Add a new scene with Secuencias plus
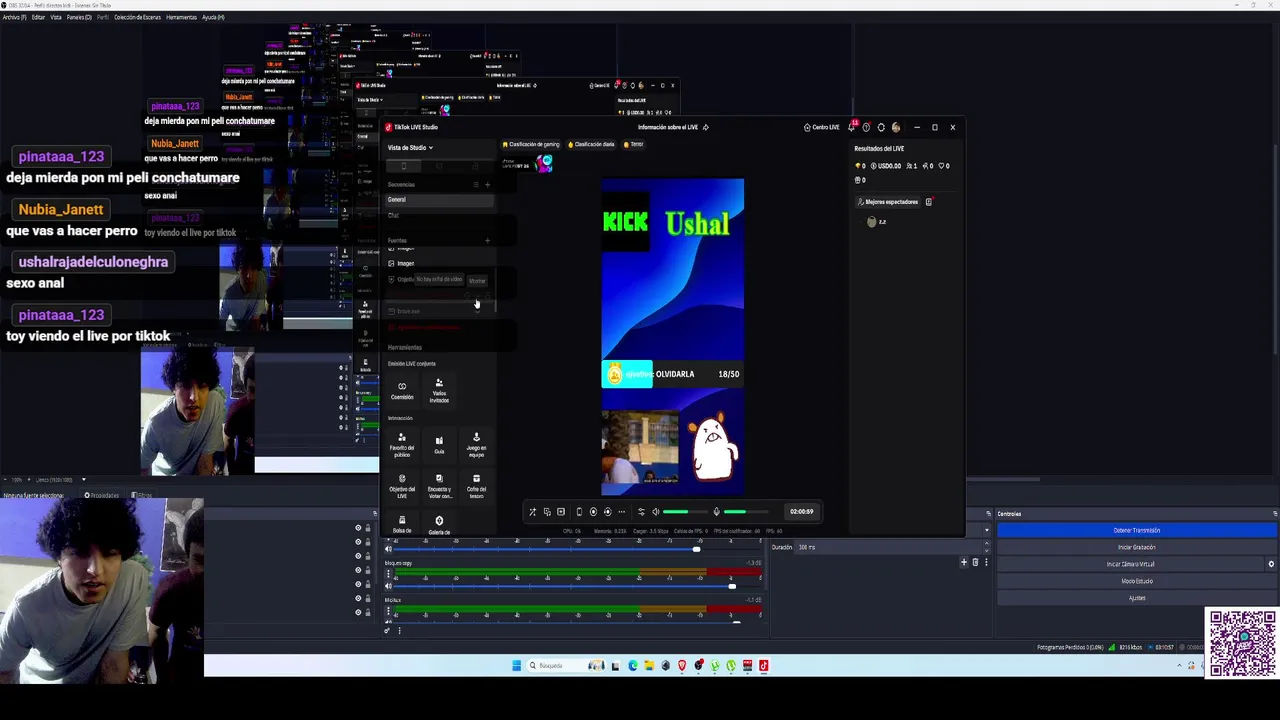This screenshot has height=720, width=1280. point(488,184)
